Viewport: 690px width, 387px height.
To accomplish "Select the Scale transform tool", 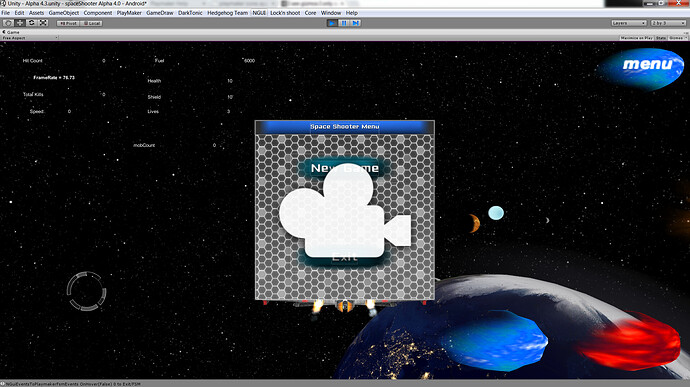I will pos(43,23).
